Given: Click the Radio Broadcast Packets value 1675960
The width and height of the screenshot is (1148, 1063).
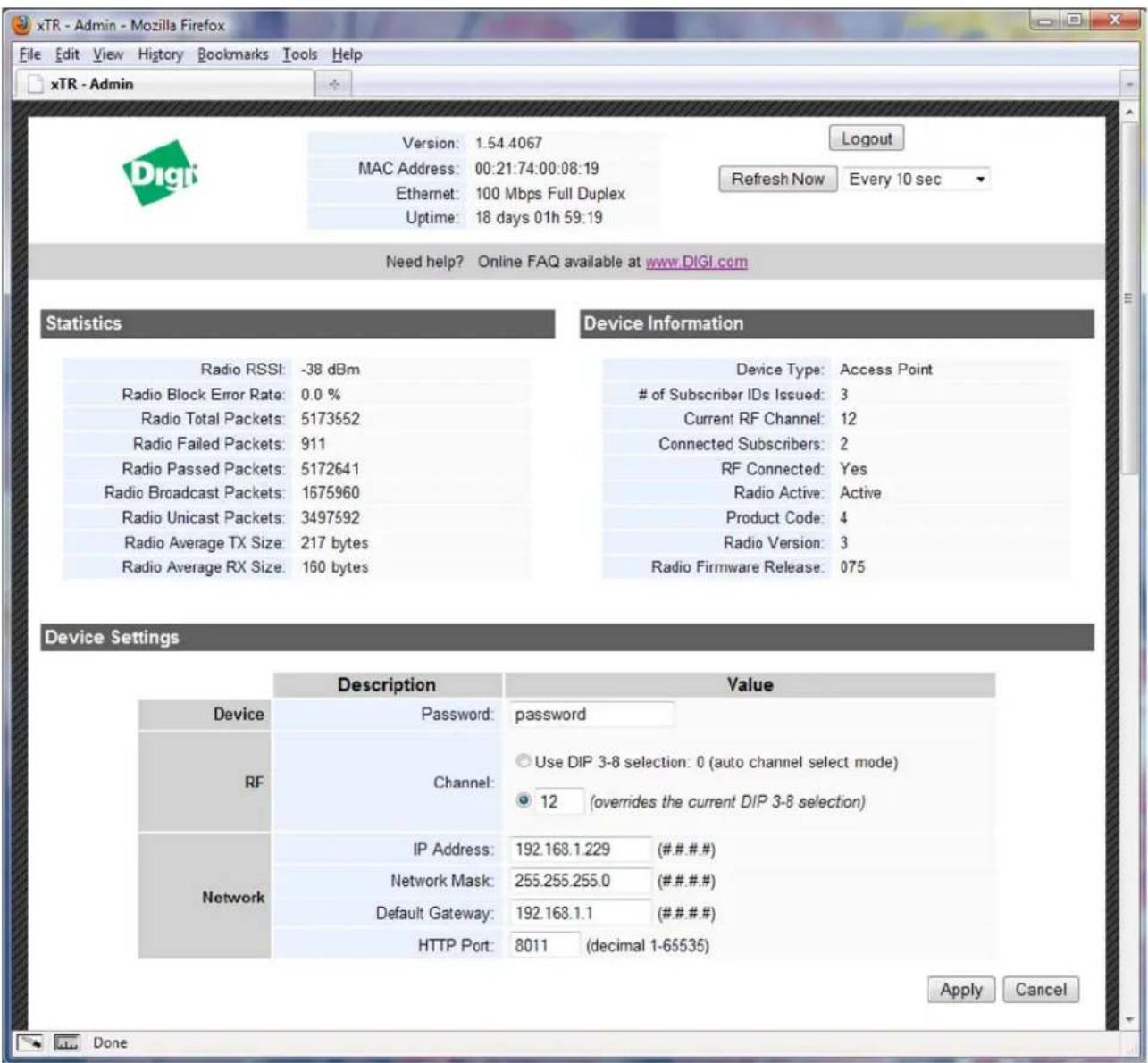Looking at the screenshot, I should [331, 493].
